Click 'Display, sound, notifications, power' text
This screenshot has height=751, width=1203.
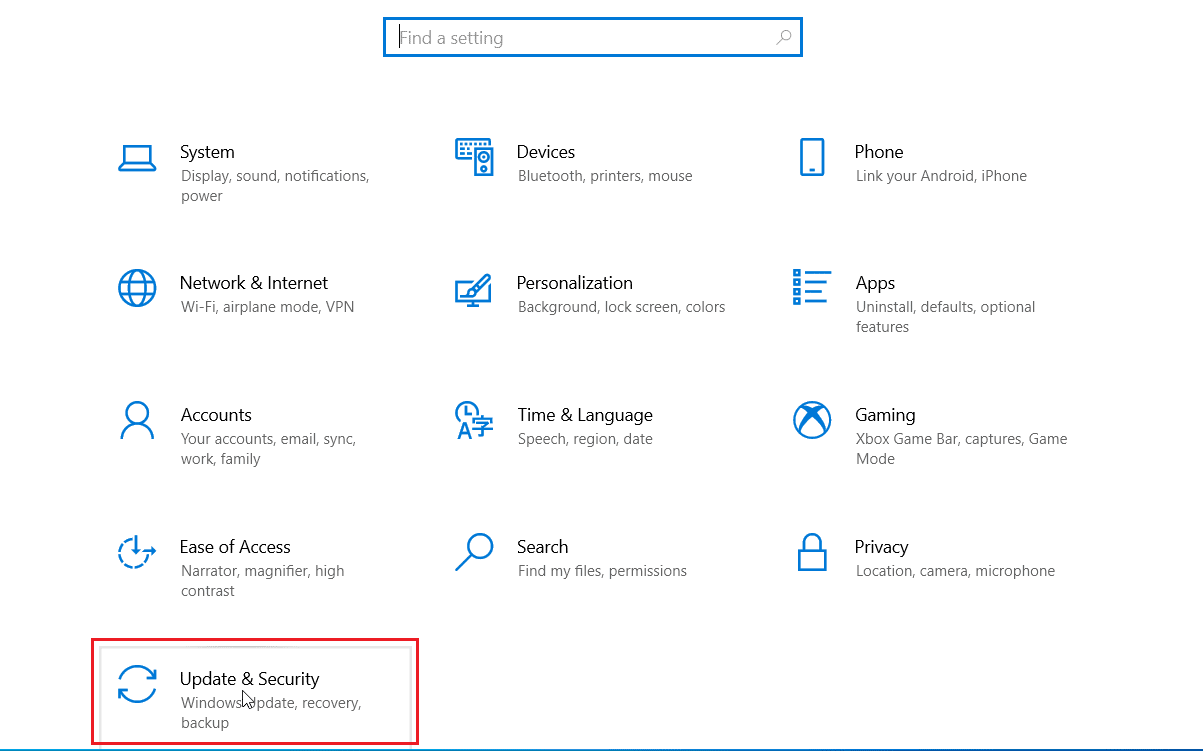(x=275, y=186)
